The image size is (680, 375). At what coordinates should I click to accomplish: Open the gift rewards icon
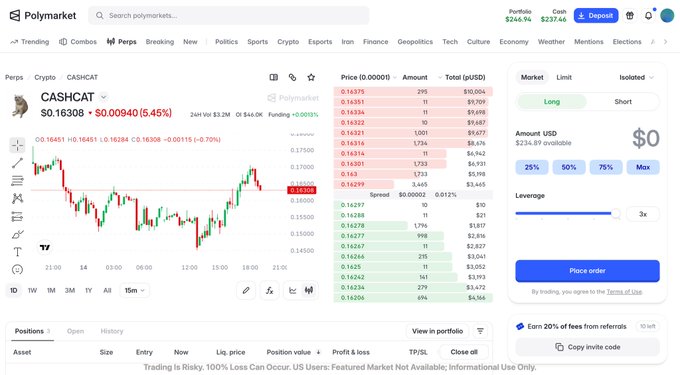[x=630, y=16]
